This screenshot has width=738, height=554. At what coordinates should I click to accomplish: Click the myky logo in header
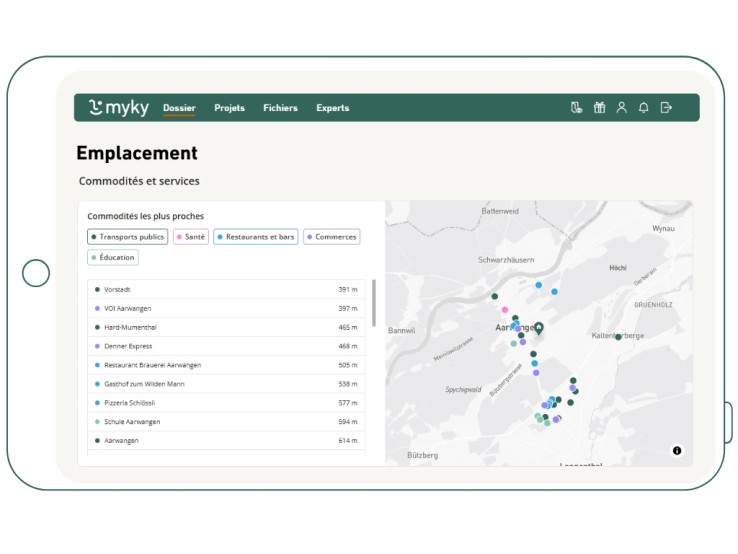(118, 108)
